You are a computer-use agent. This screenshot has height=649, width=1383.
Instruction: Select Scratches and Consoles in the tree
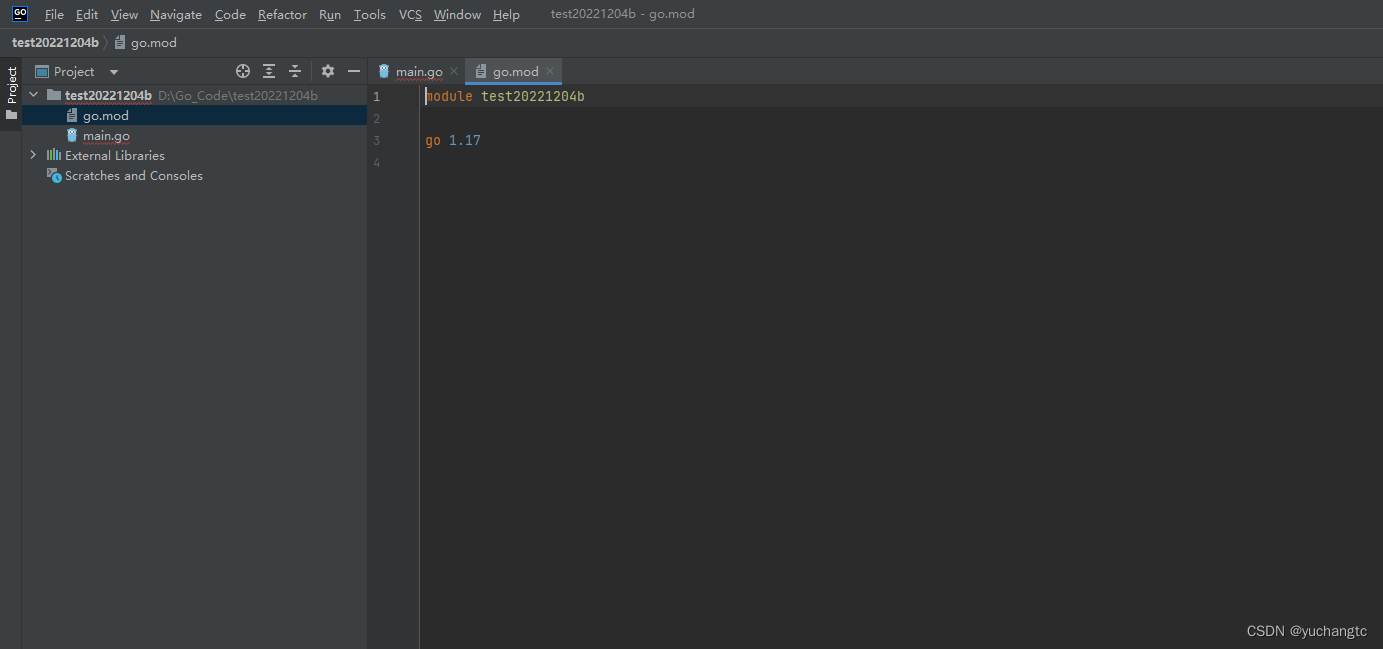(x=133, y=175)
